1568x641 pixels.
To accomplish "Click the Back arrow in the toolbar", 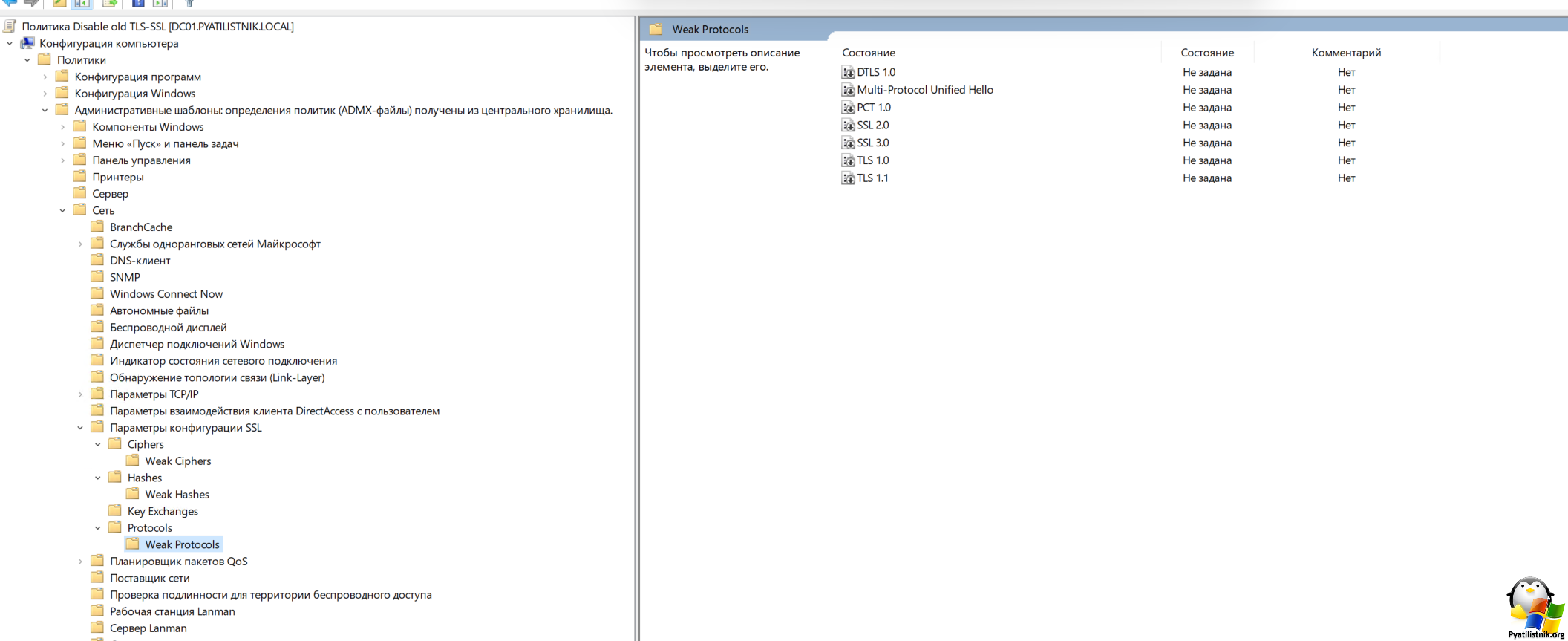I will click(10, 3).
